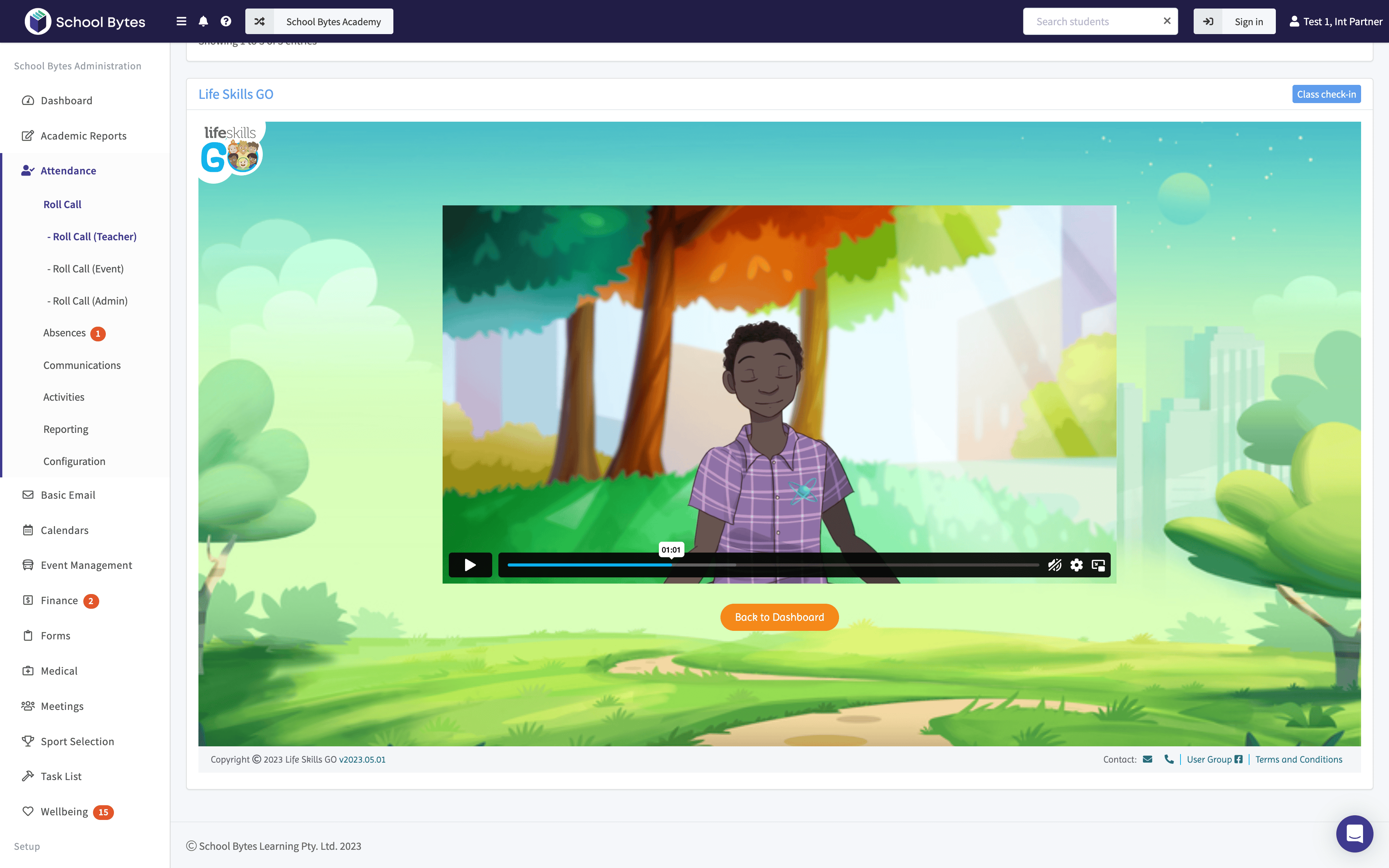1389x868 pixels.
Task: Open Terms and Conditions link
Action: pyautogui.click(x=1298, y=759)
